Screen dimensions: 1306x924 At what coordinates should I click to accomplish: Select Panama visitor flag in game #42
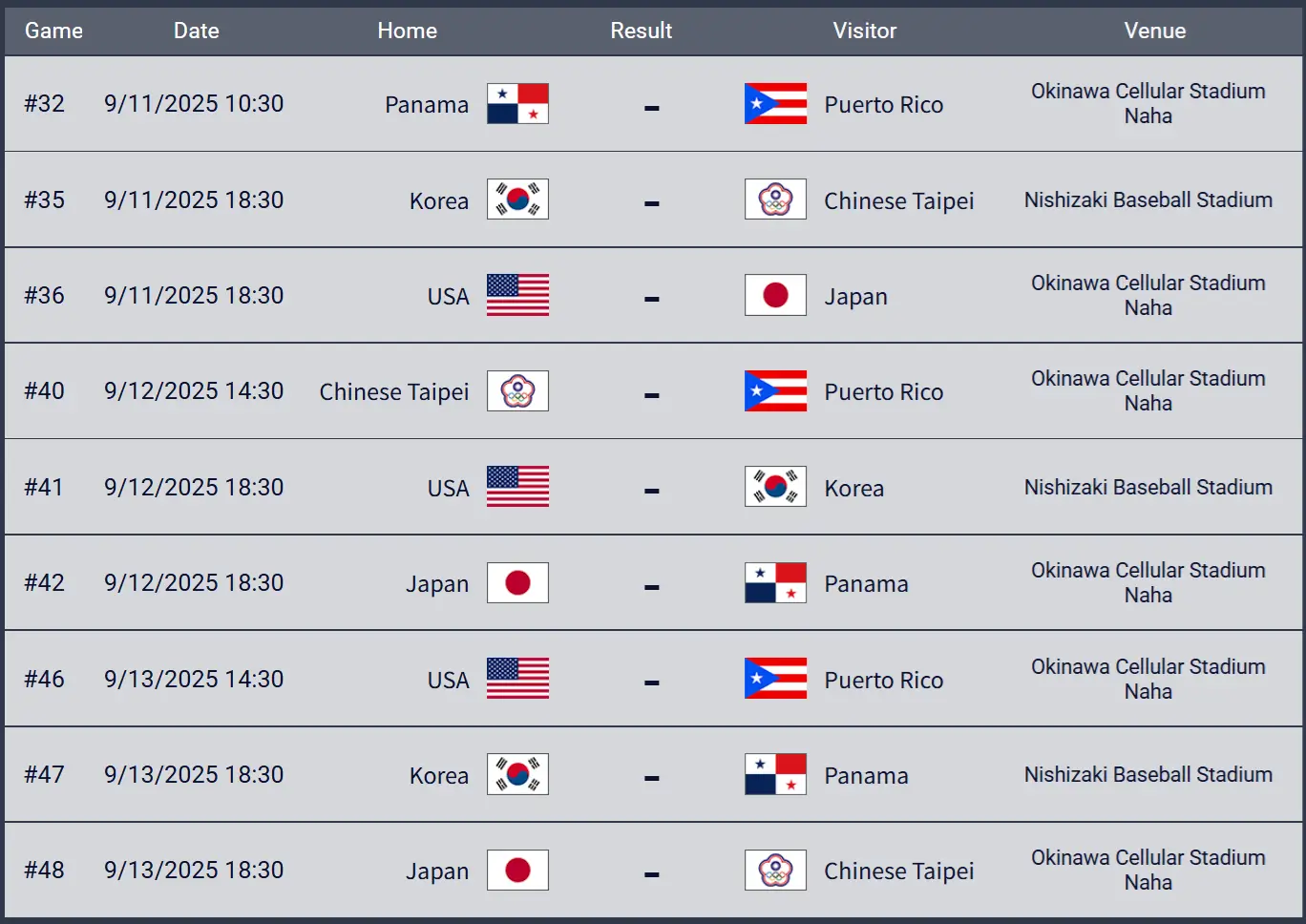tap(775, 582)
